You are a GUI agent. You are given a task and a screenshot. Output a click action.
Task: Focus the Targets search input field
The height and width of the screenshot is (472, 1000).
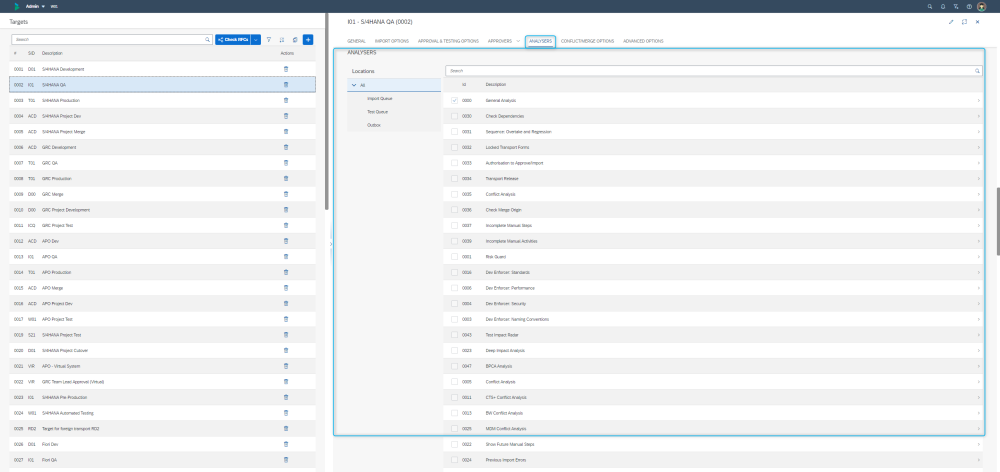coord(112,40)
